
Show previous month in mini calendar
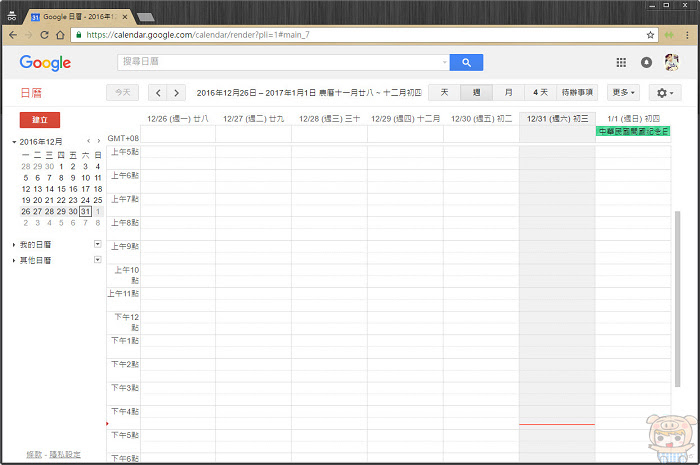pyautogui.click(x=88, y=141)
